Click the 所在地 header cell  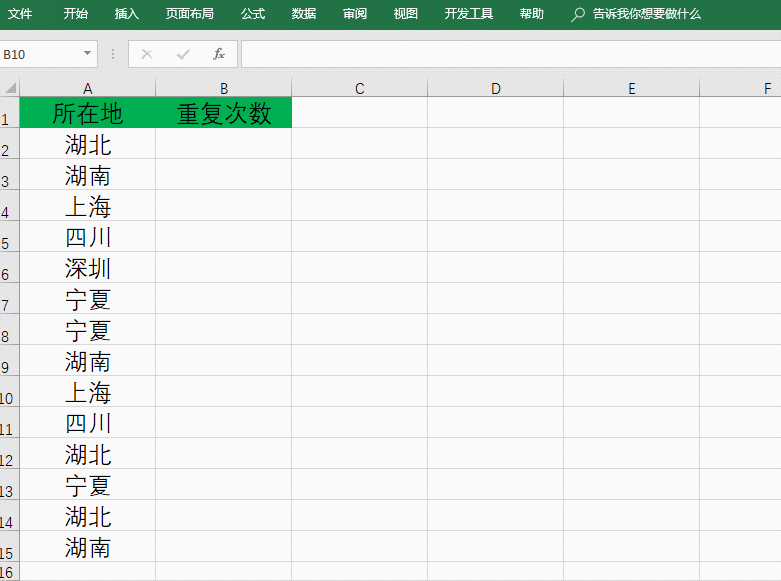(x=88, y=113)
